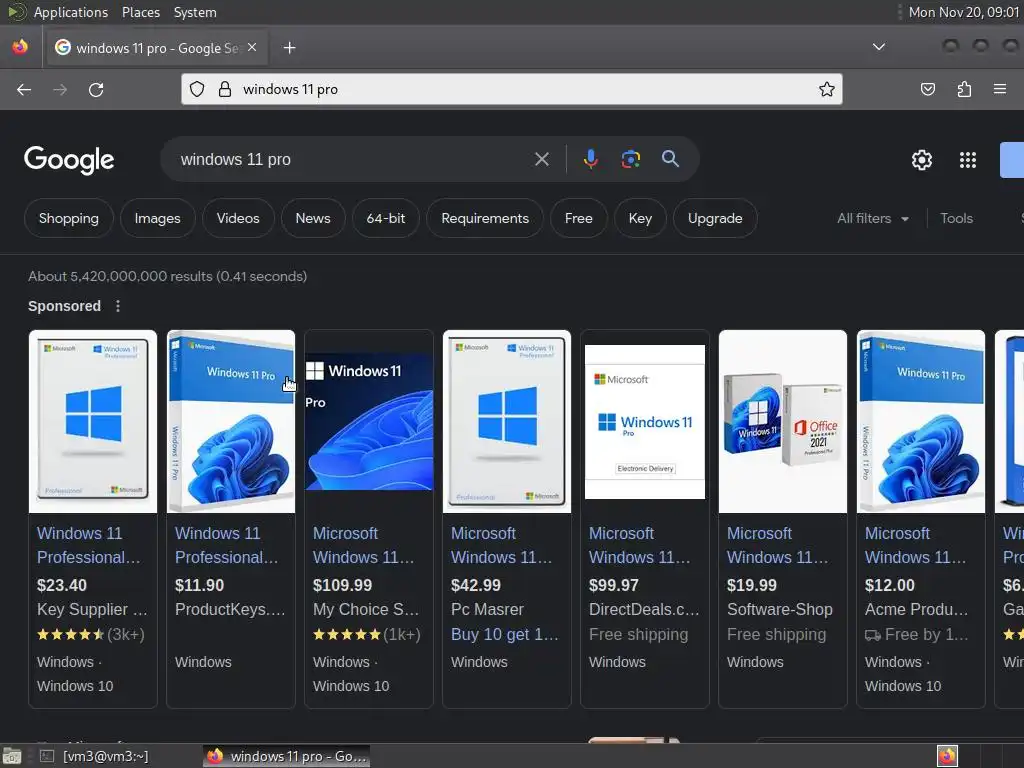Click the My Choice Windows 11 Pro image

369,421
